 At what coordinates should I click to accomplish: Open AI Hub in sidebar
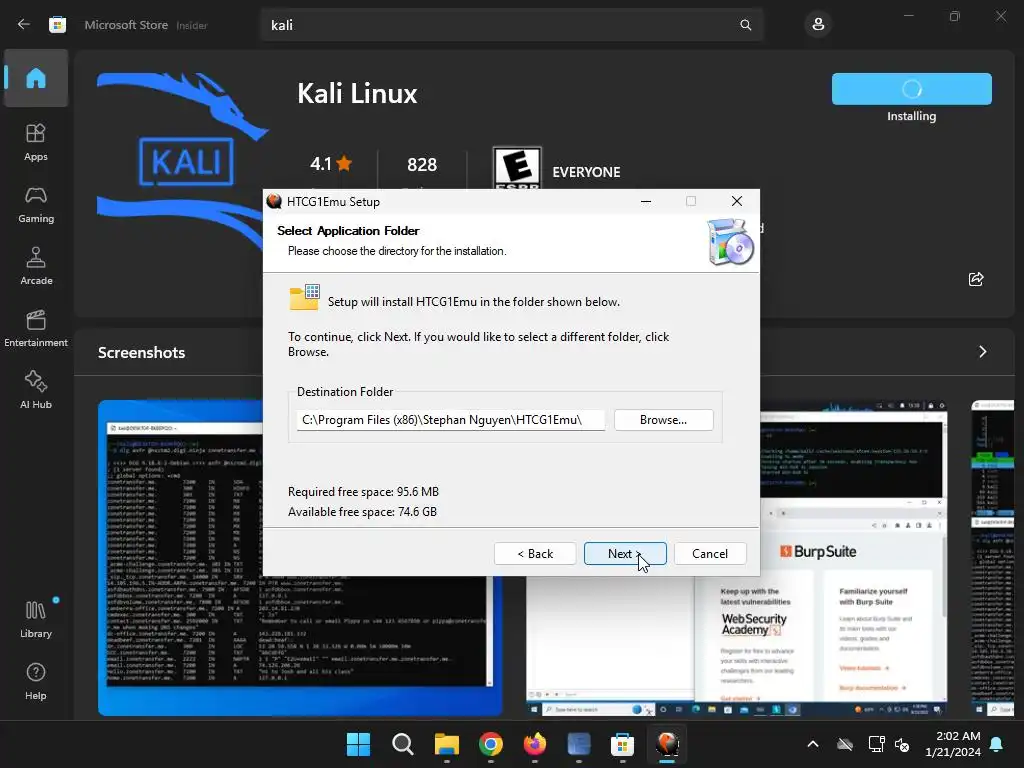(x=36, y=390)
